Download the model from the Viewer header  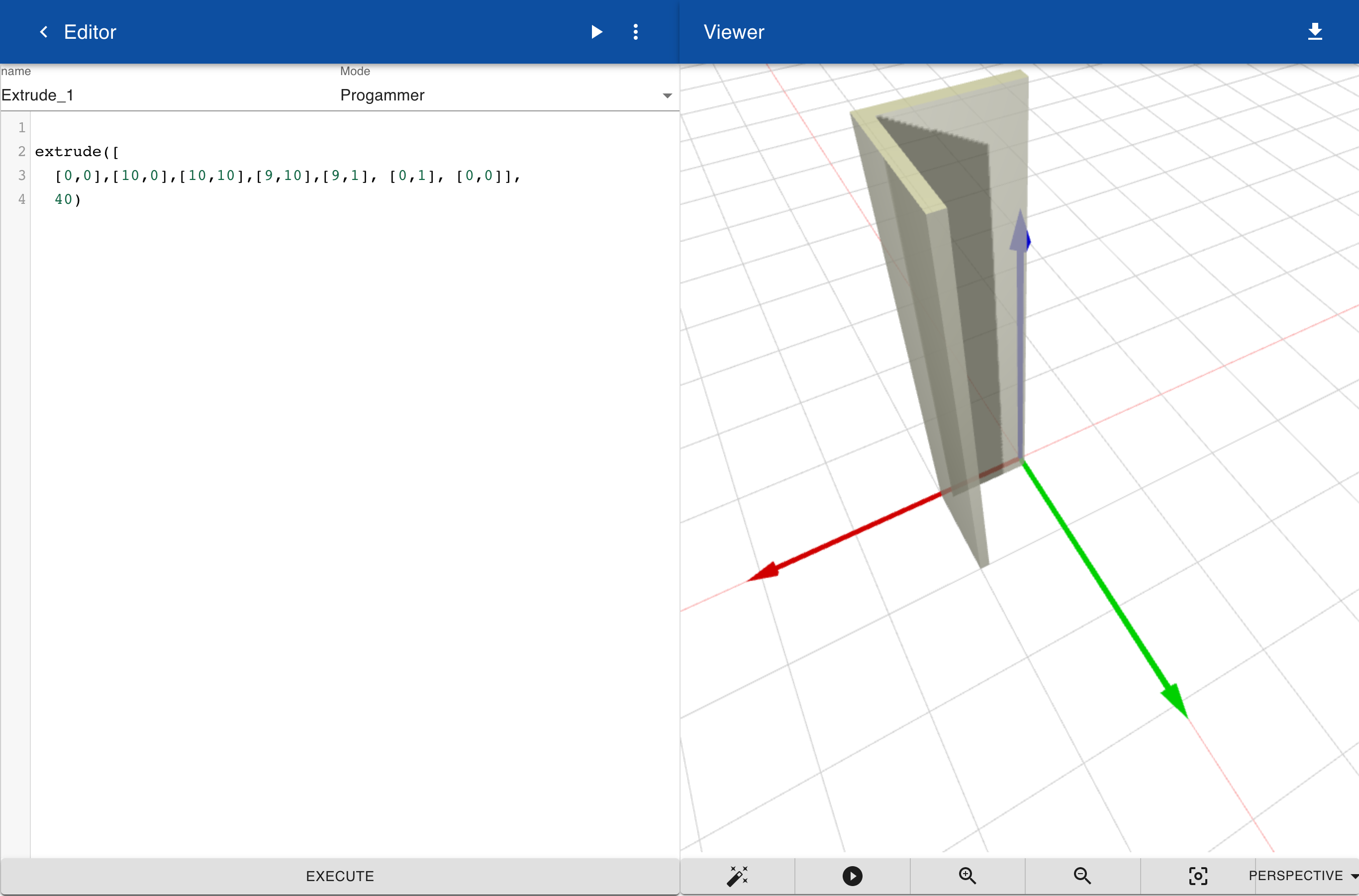click(x=1315, y=31)
